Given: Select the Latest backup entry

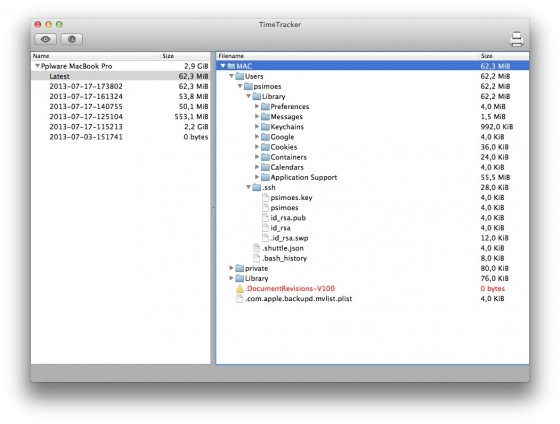Looking at the screenshot, I should click(x=121, y=76).
